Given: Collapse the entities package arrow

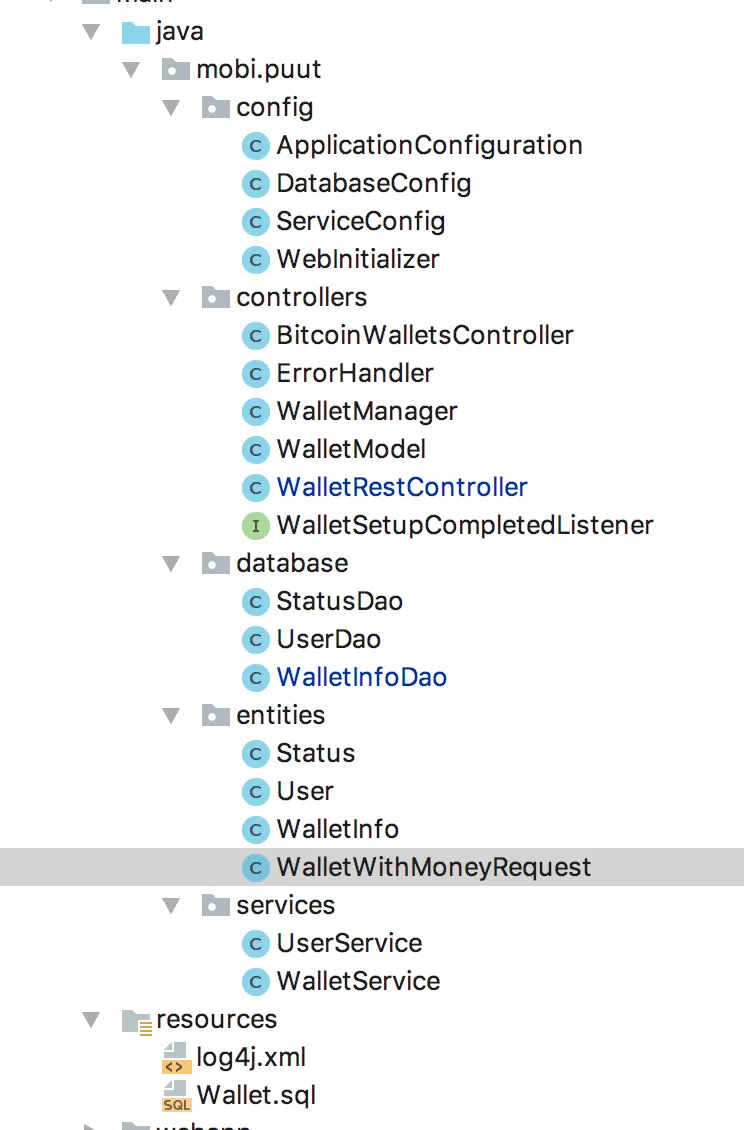Looking at the screenshot, I should pos(171,715).
